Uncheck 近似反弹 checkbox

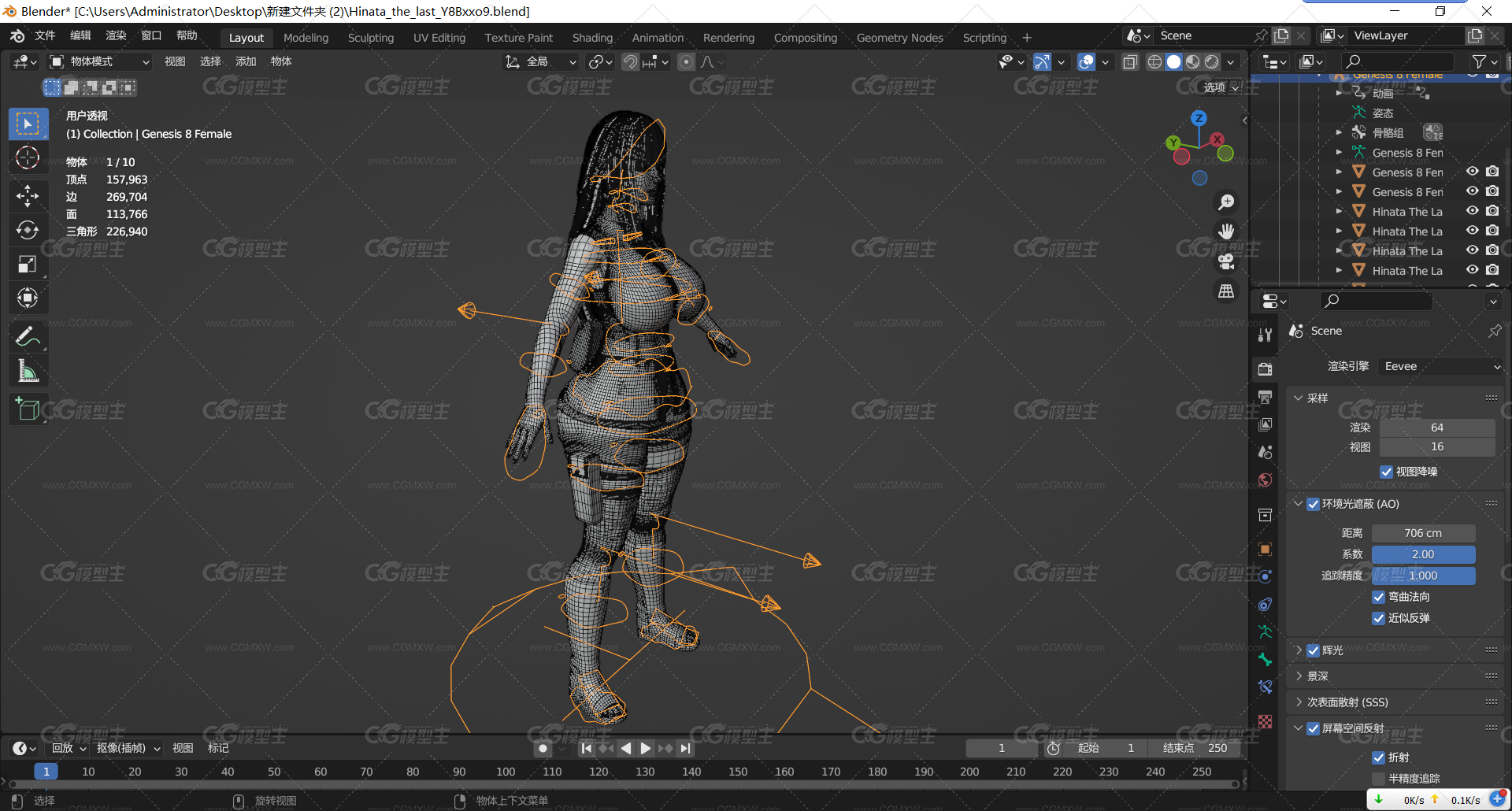click(x=1378, y=618)
